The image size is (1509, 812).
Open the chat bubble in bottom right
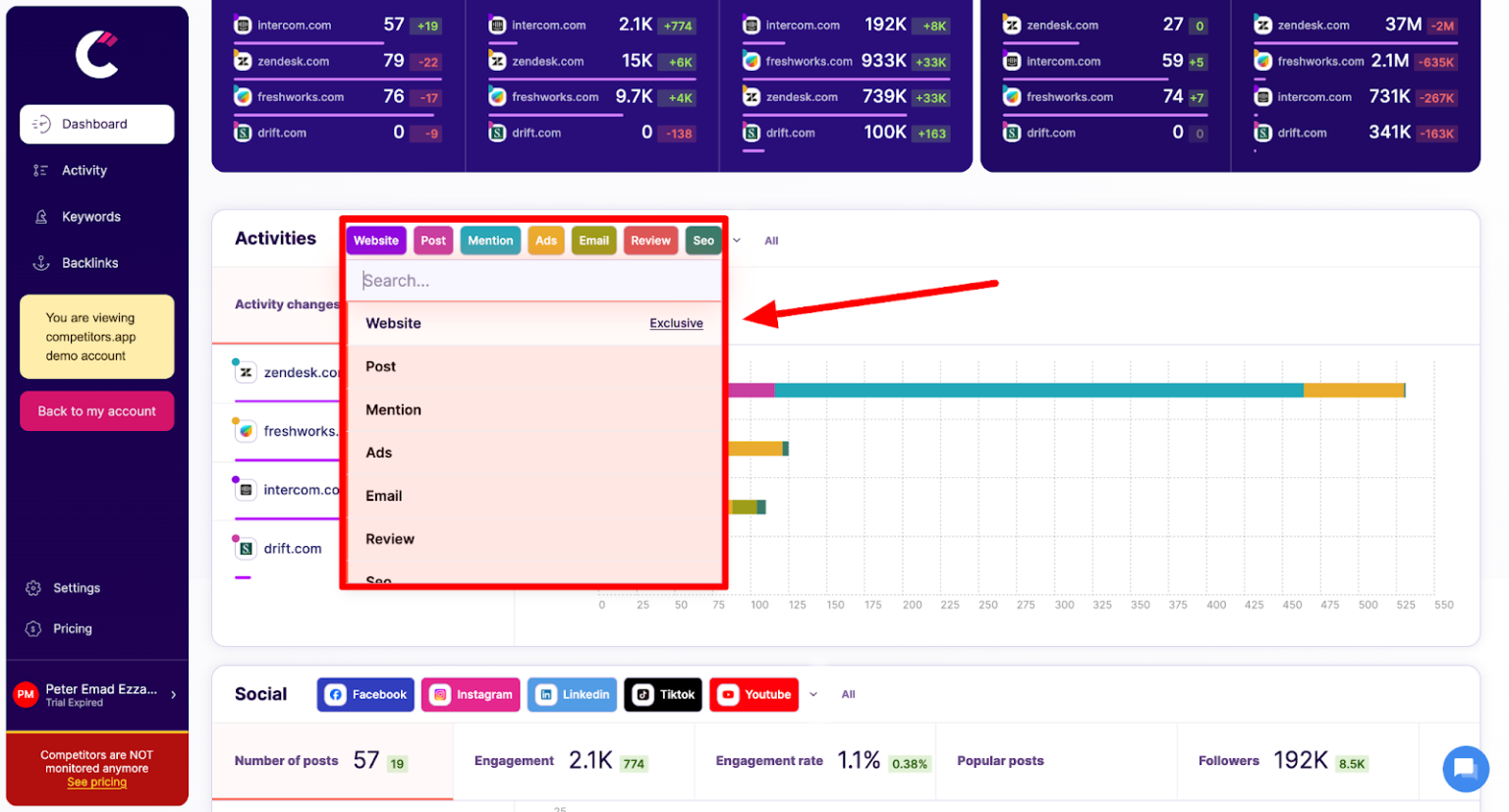[x=1466, y=769]
